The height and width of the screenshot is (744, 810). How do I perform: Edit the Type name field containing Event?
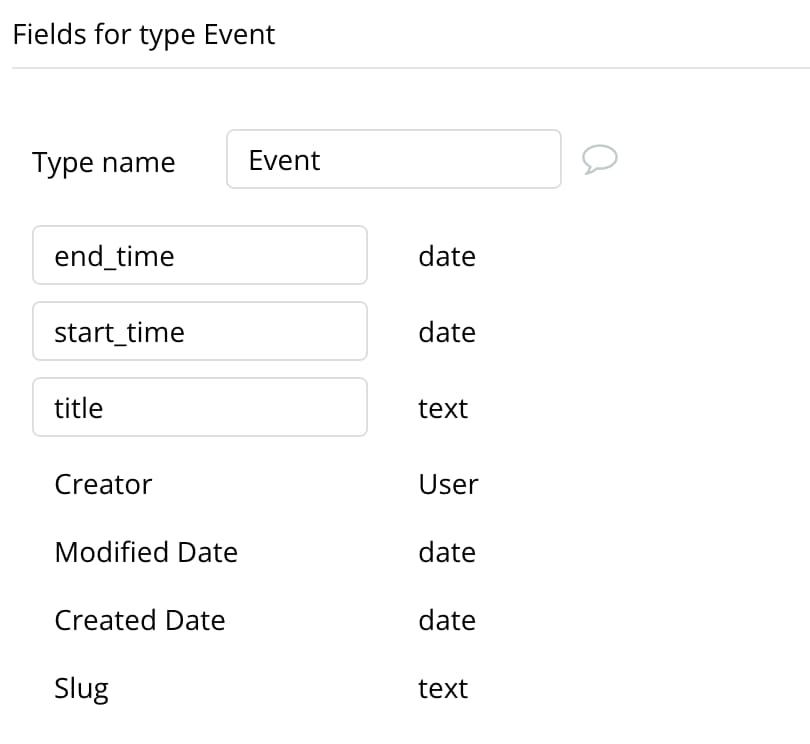coord(394,159)
